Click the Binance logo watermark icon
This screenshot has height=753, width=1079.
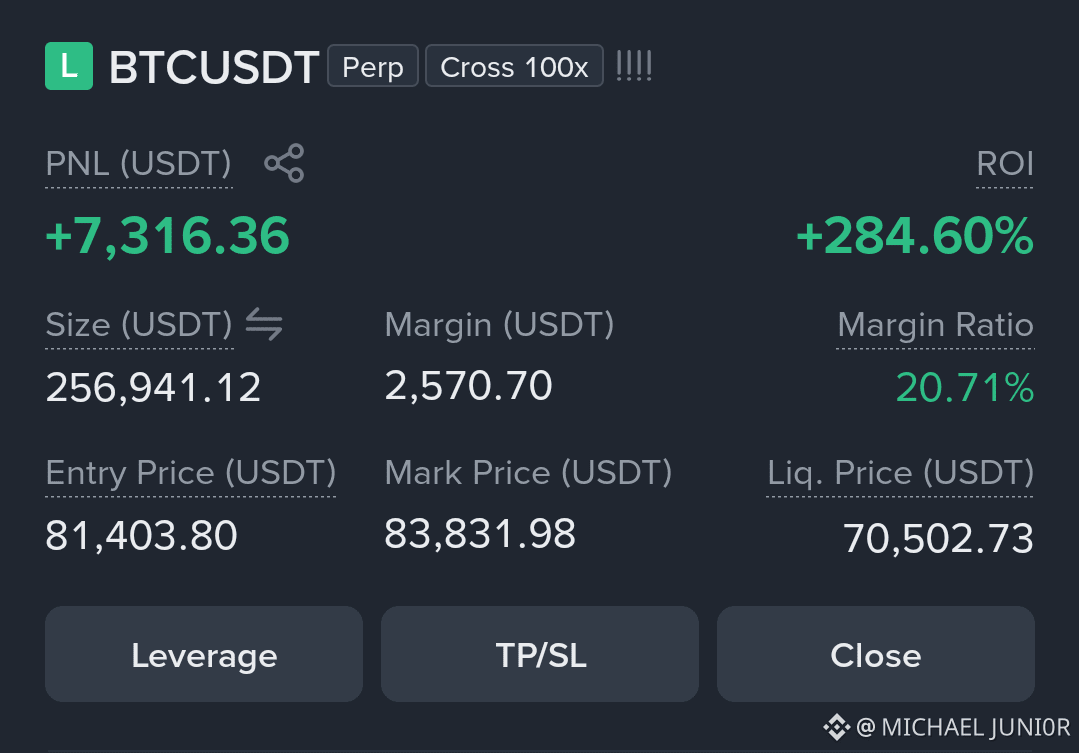[x=837, y=728]
